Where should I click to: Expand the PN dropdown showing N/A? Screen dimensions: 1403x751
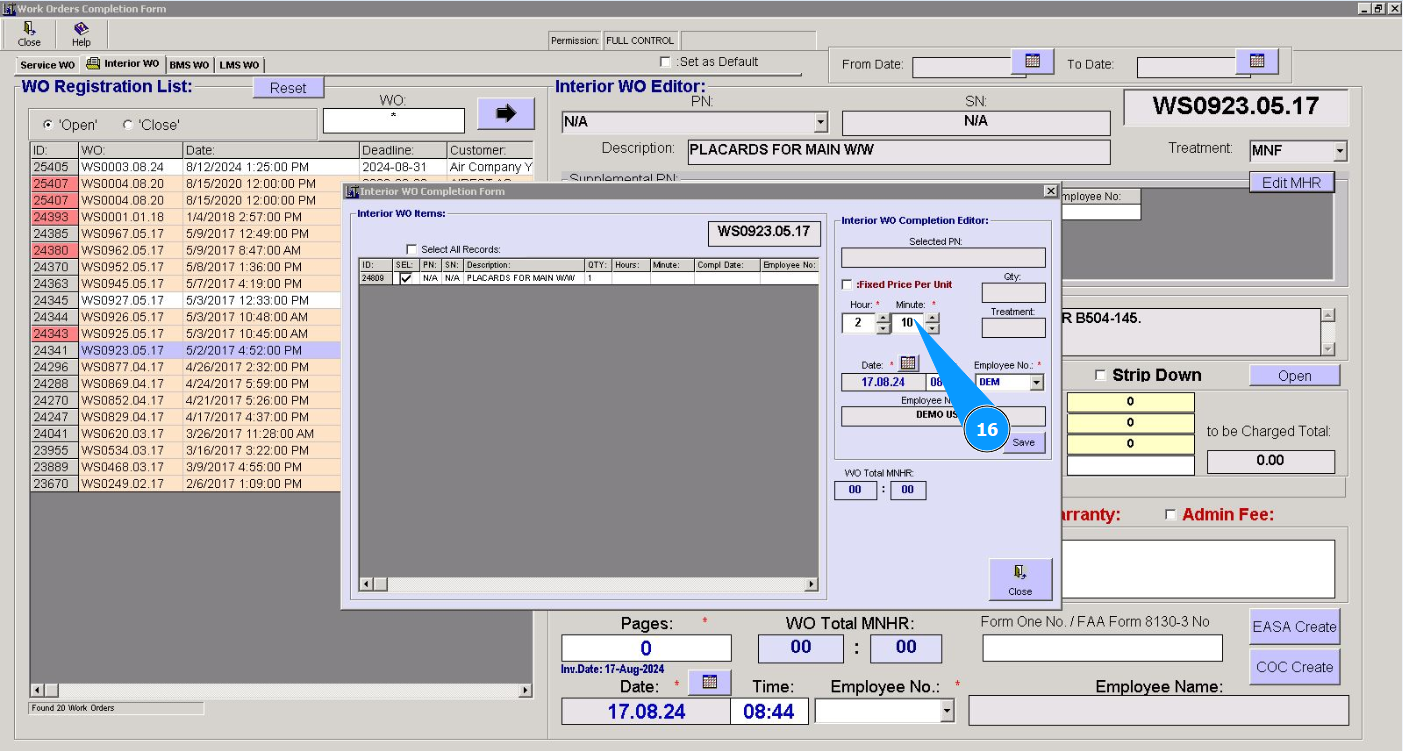click(x=821, y=122)
